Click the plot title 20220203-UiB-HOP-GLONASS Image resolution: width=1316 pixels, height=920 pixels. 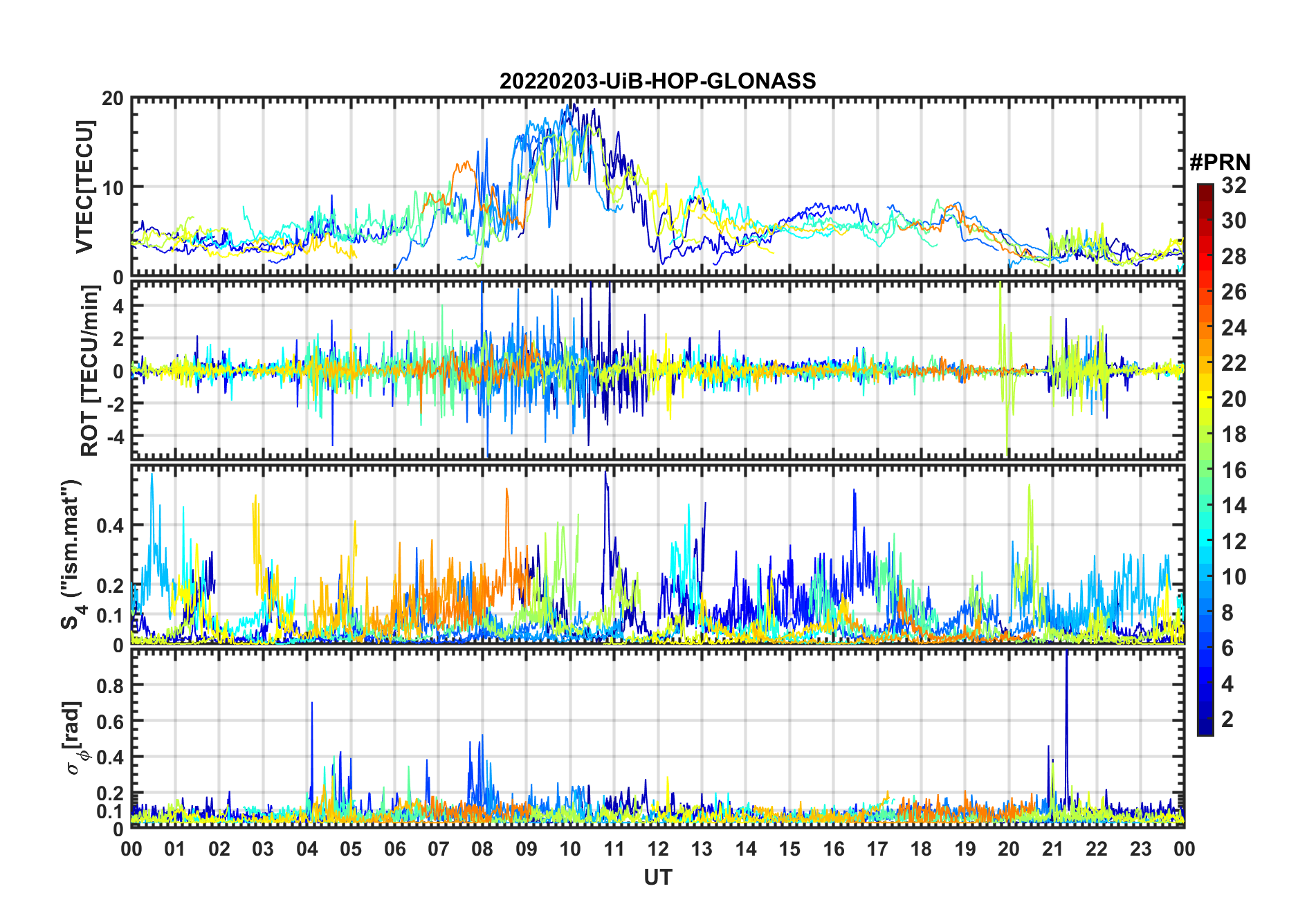(x=657, y=81)
